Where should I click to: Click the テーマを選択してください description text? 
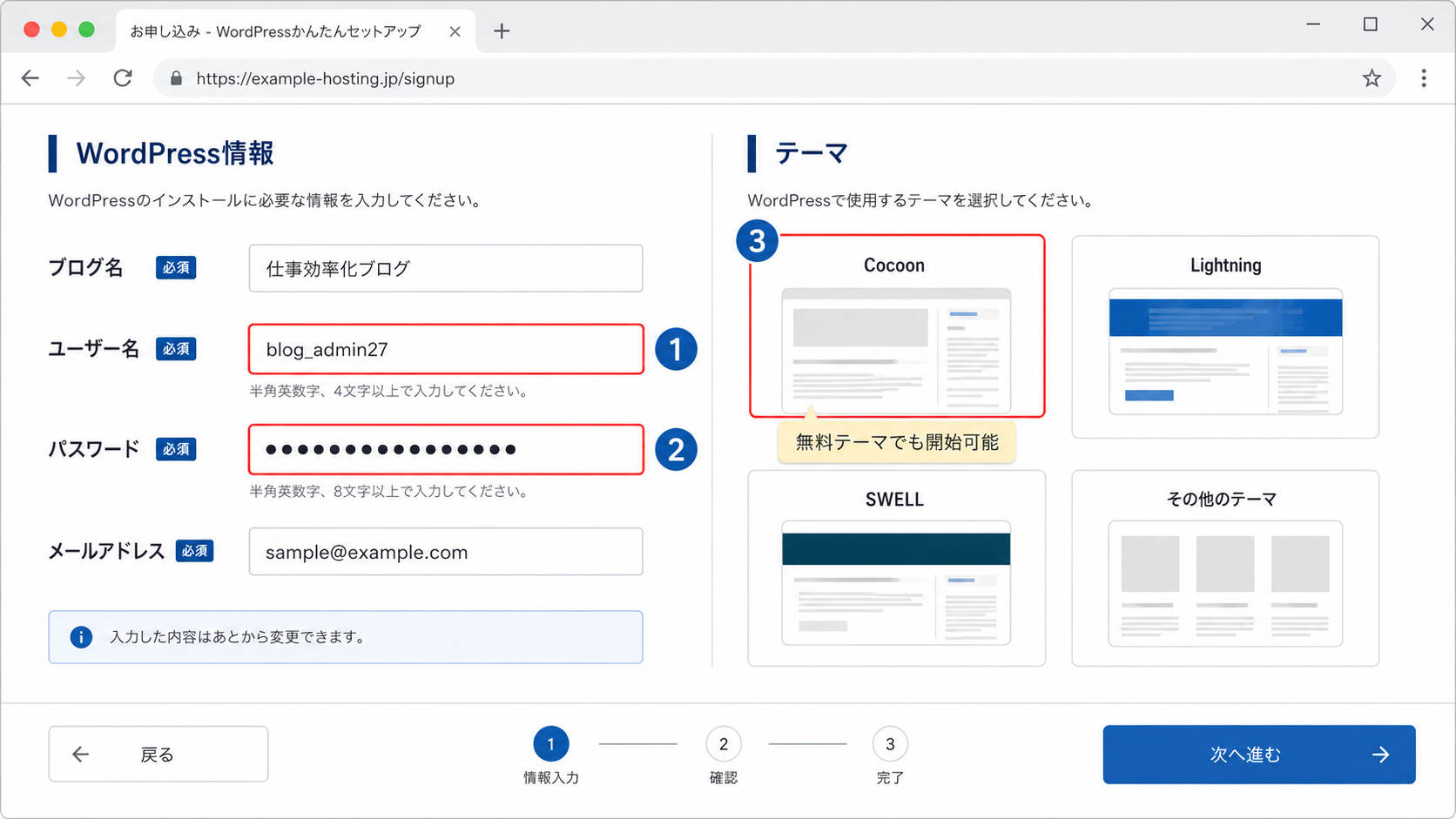[920, 201]
